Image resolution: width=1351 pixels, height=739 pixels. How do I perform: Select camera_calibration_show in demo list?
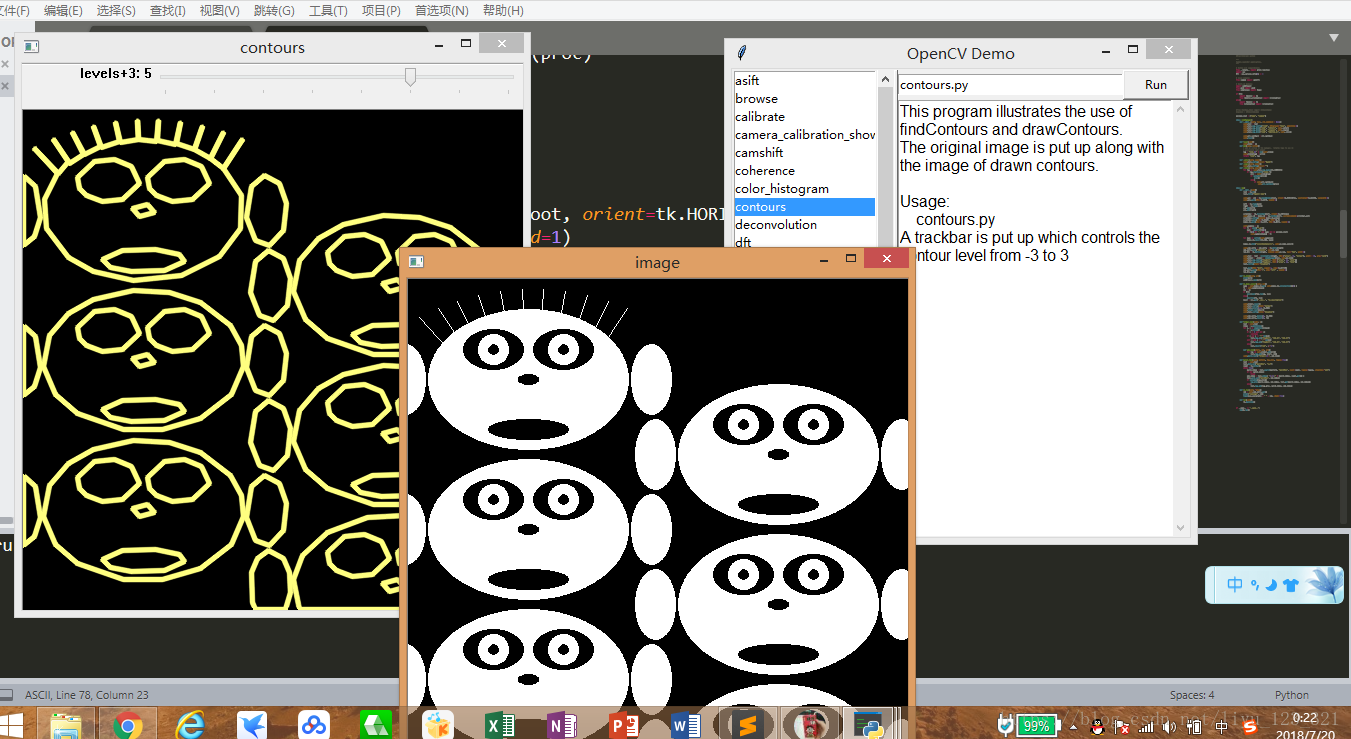(x=805, y=135)
